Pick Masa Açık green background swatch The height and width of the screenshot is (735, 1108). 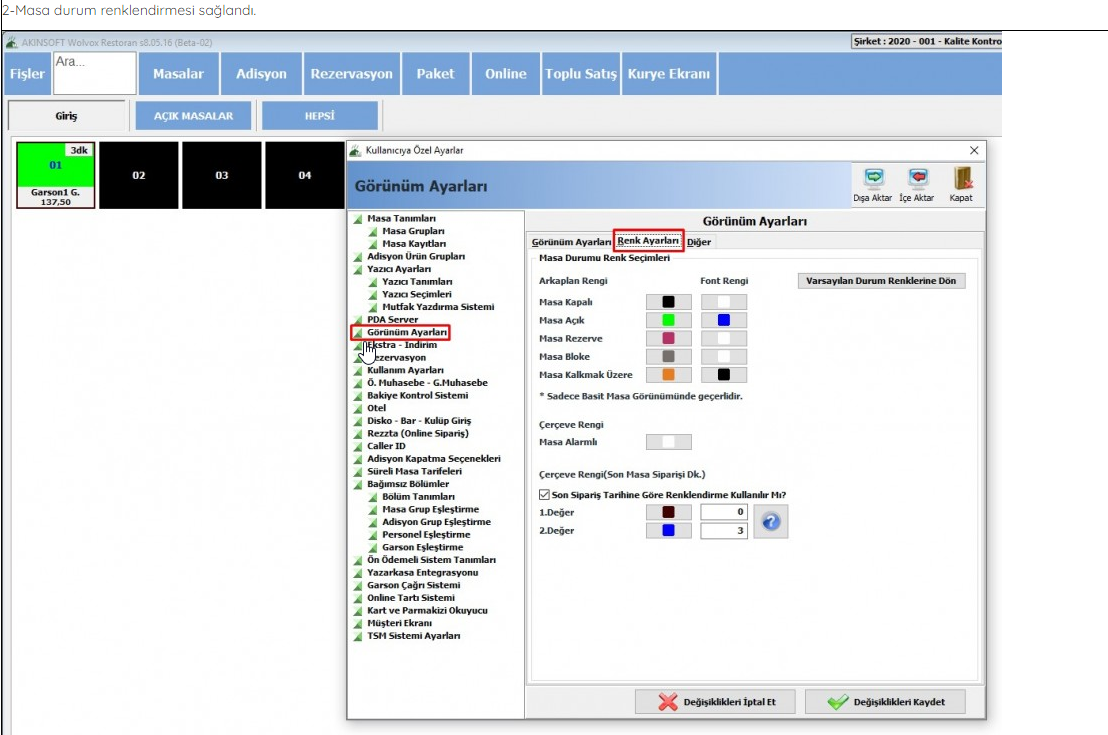(x=668, y=320)
